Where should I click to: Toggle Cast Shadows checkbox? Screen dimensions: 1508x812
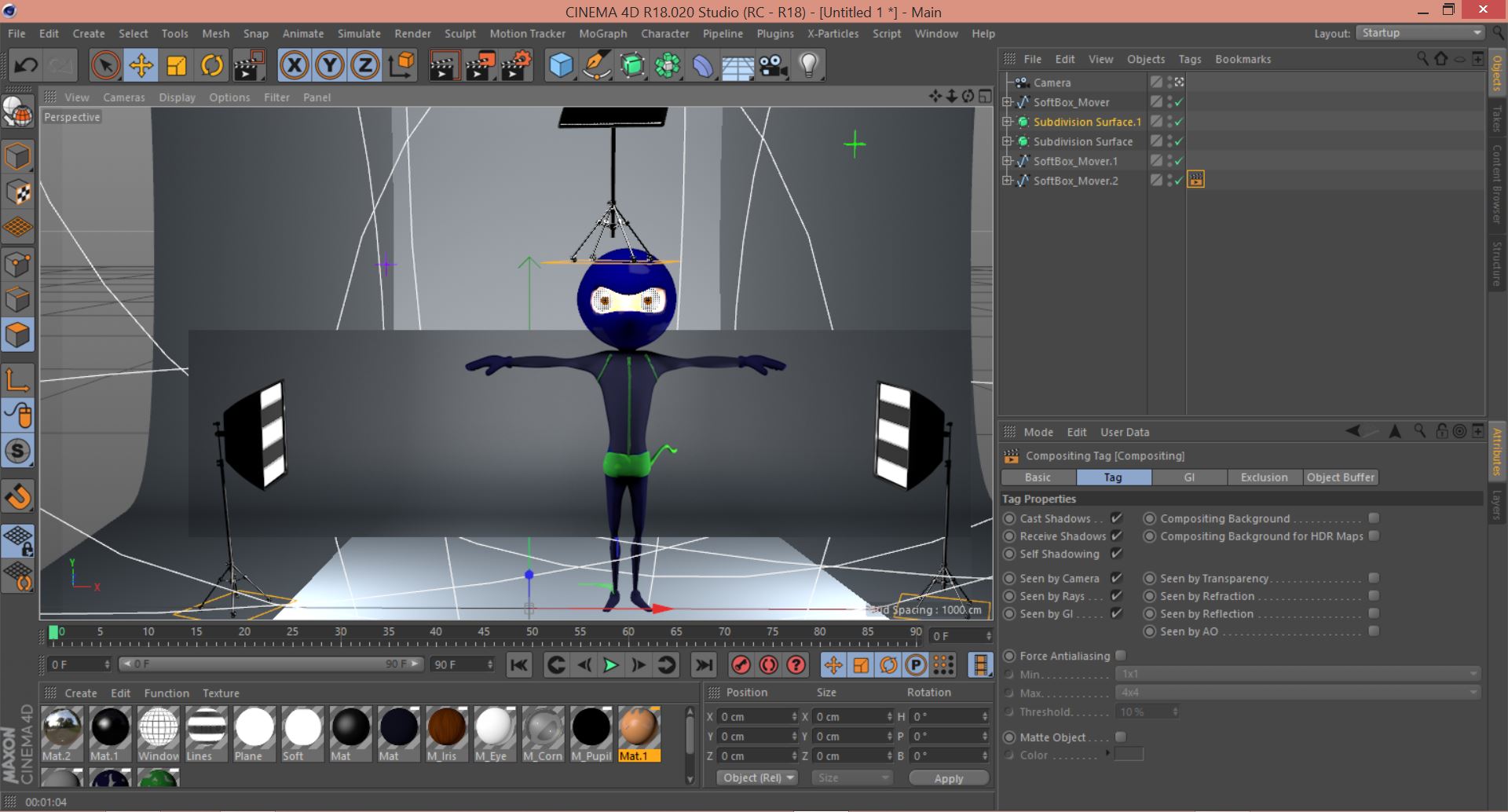(1116, 518)
